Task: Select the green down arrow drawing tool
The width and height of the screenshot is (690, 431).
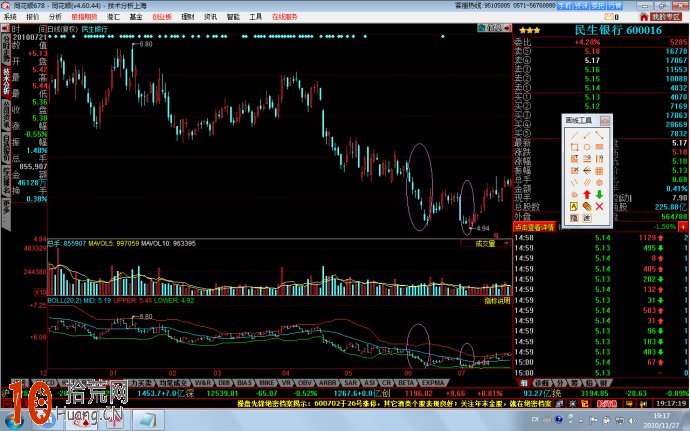Action: (599, 194)
